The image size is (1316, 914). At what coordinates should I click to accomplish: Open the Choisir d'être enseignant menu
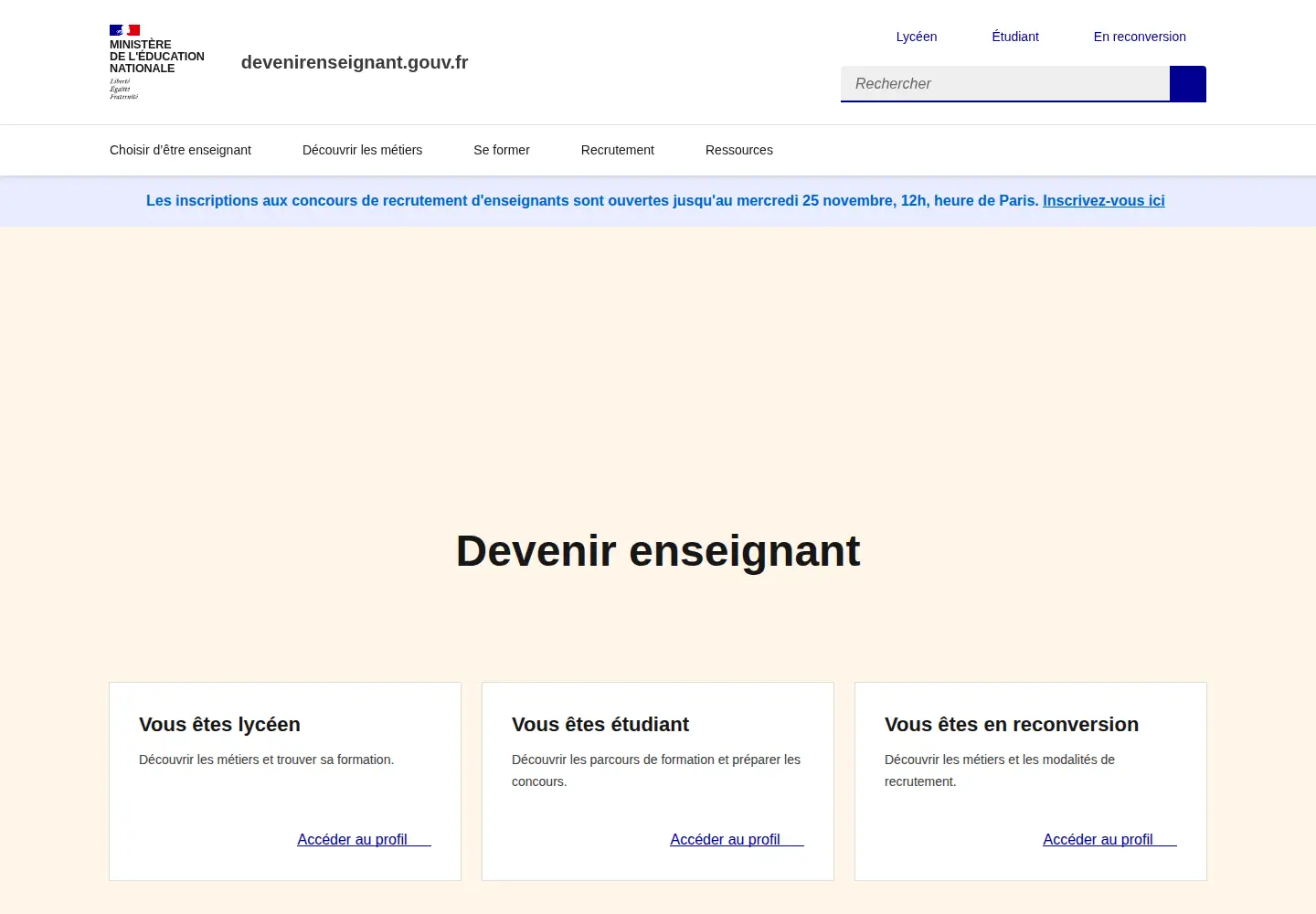pos(180,150)
